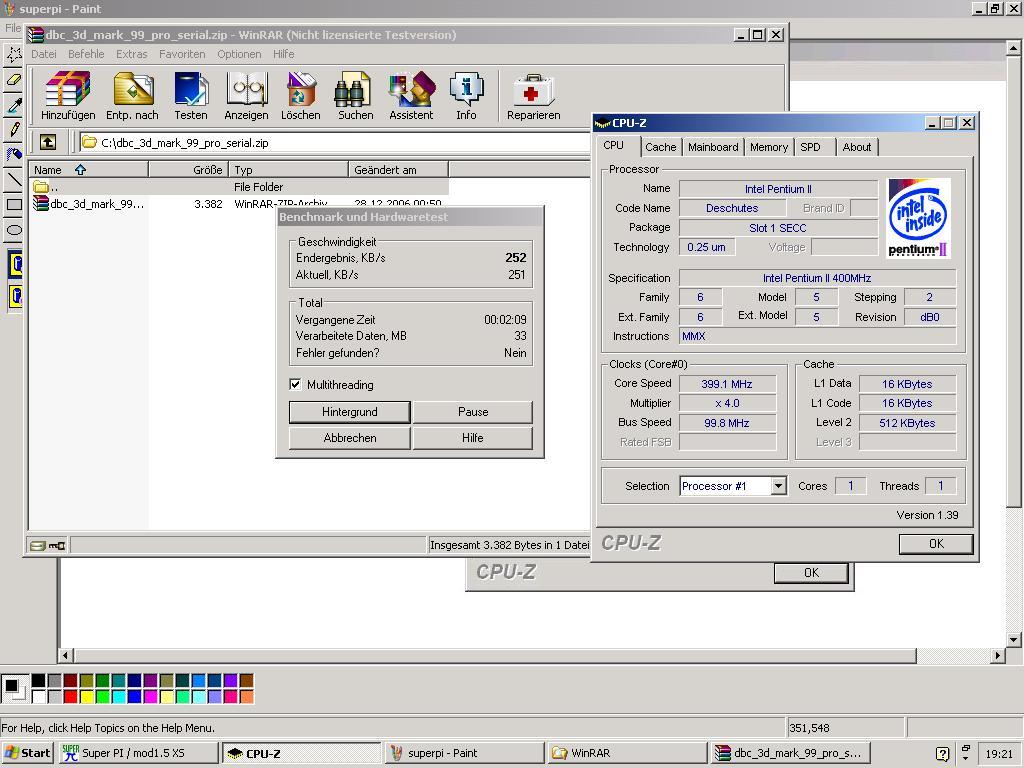Screen dimensions: 1024x768
Task: Switch to the Mainboard tab
Action: 713,147
